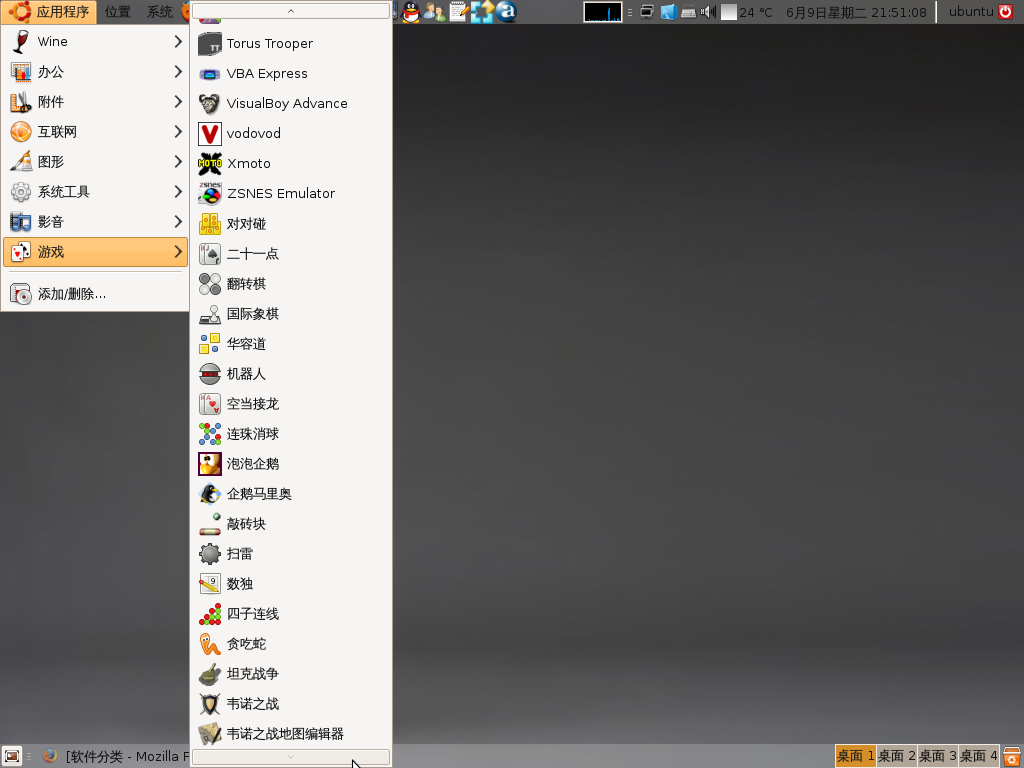Start 韦诺之战 game
Image resolution: width=1024 pixels, height=768 pixels.
291,704
